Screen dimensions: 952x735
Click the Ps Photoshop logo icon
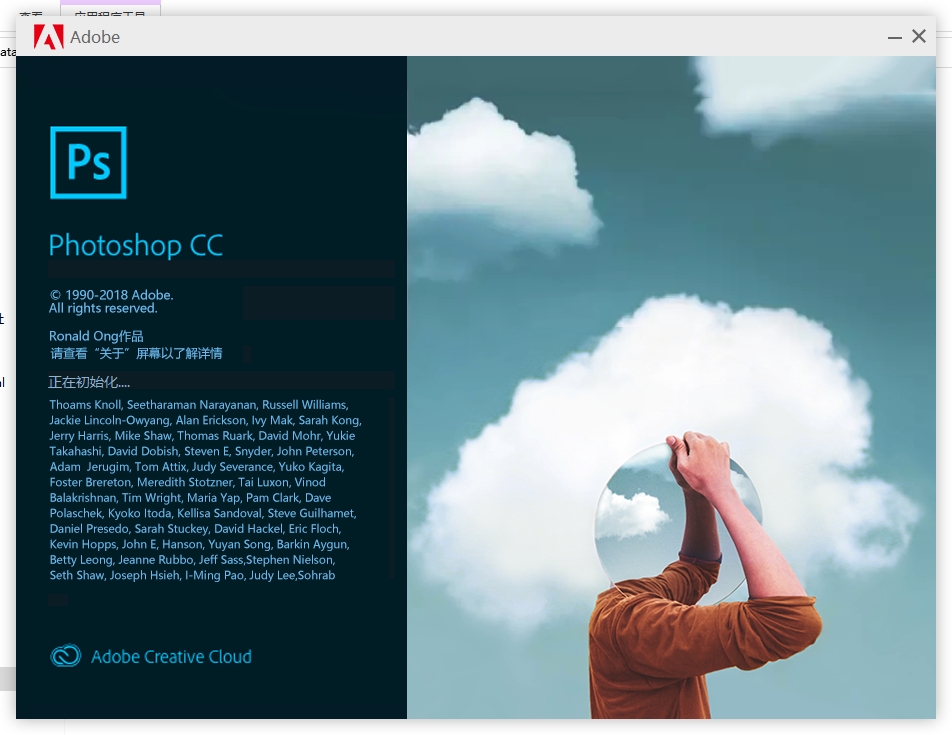pos(88,162)
